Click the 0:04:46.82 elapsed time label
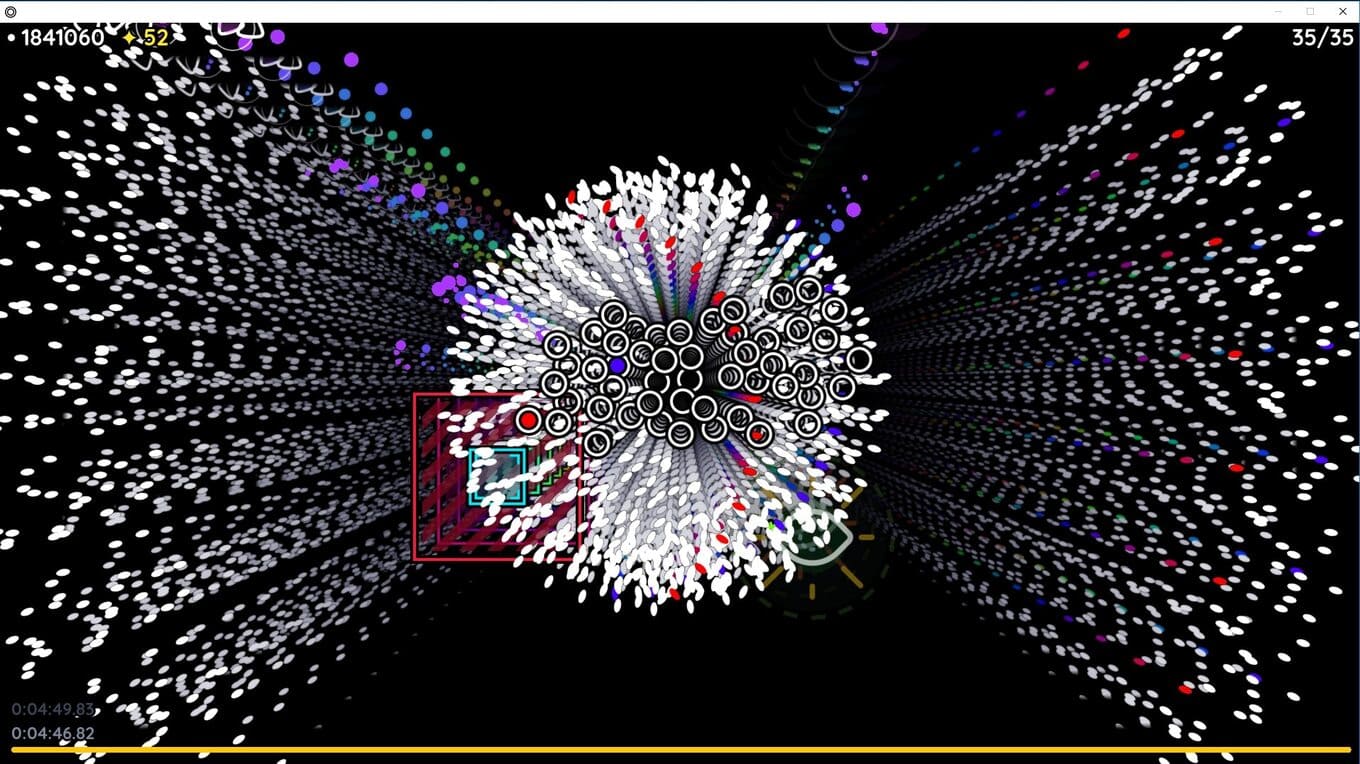Image resolution: width=1360 pixels, height=764 pixels. (53, 733)
